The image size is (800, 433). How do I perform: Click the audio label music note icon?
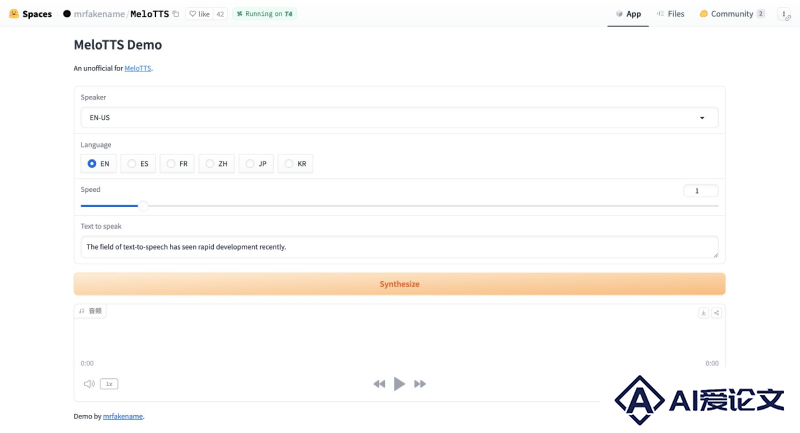(82, 311)
